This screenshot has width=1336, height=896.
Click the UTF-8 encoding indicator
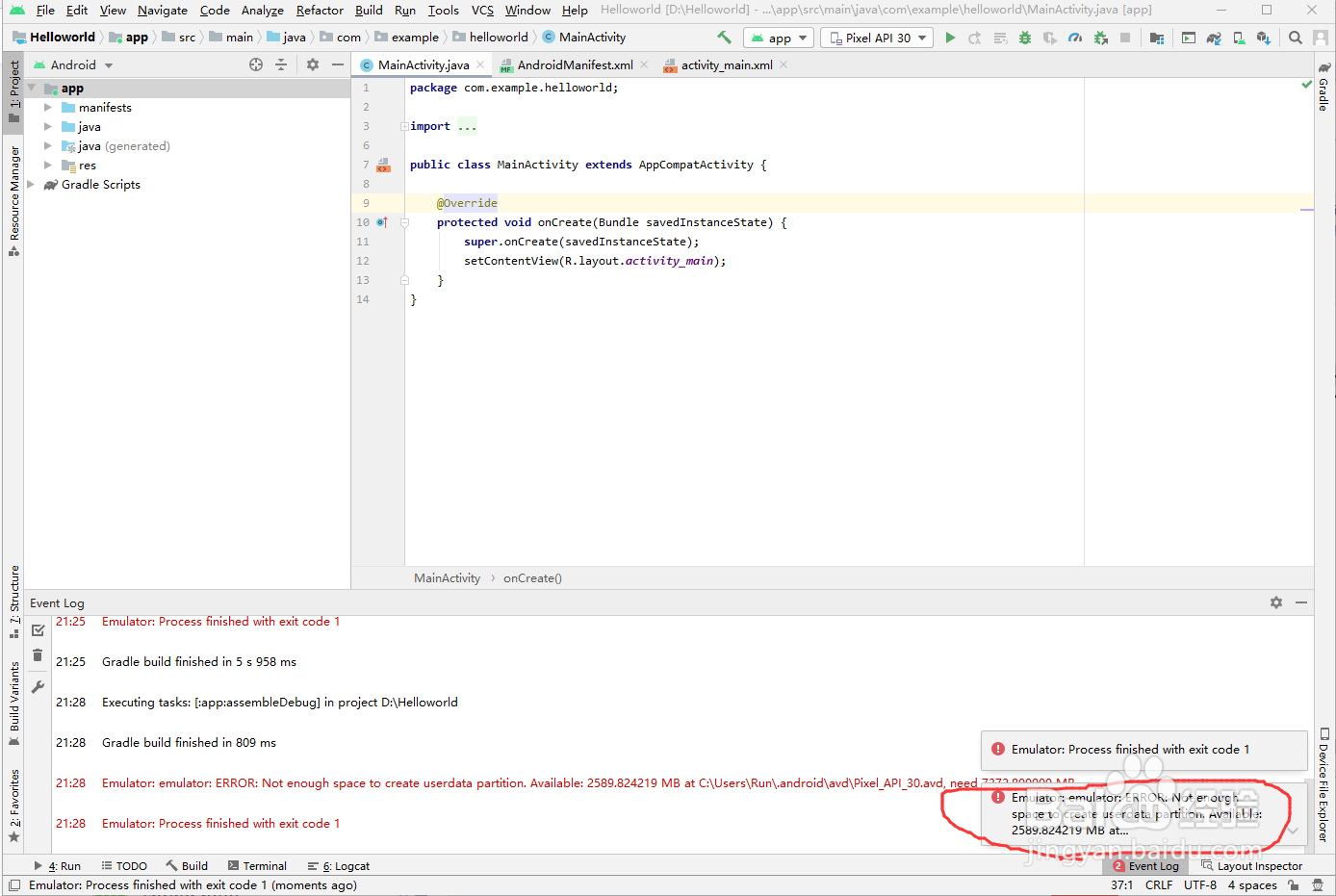1200,885
